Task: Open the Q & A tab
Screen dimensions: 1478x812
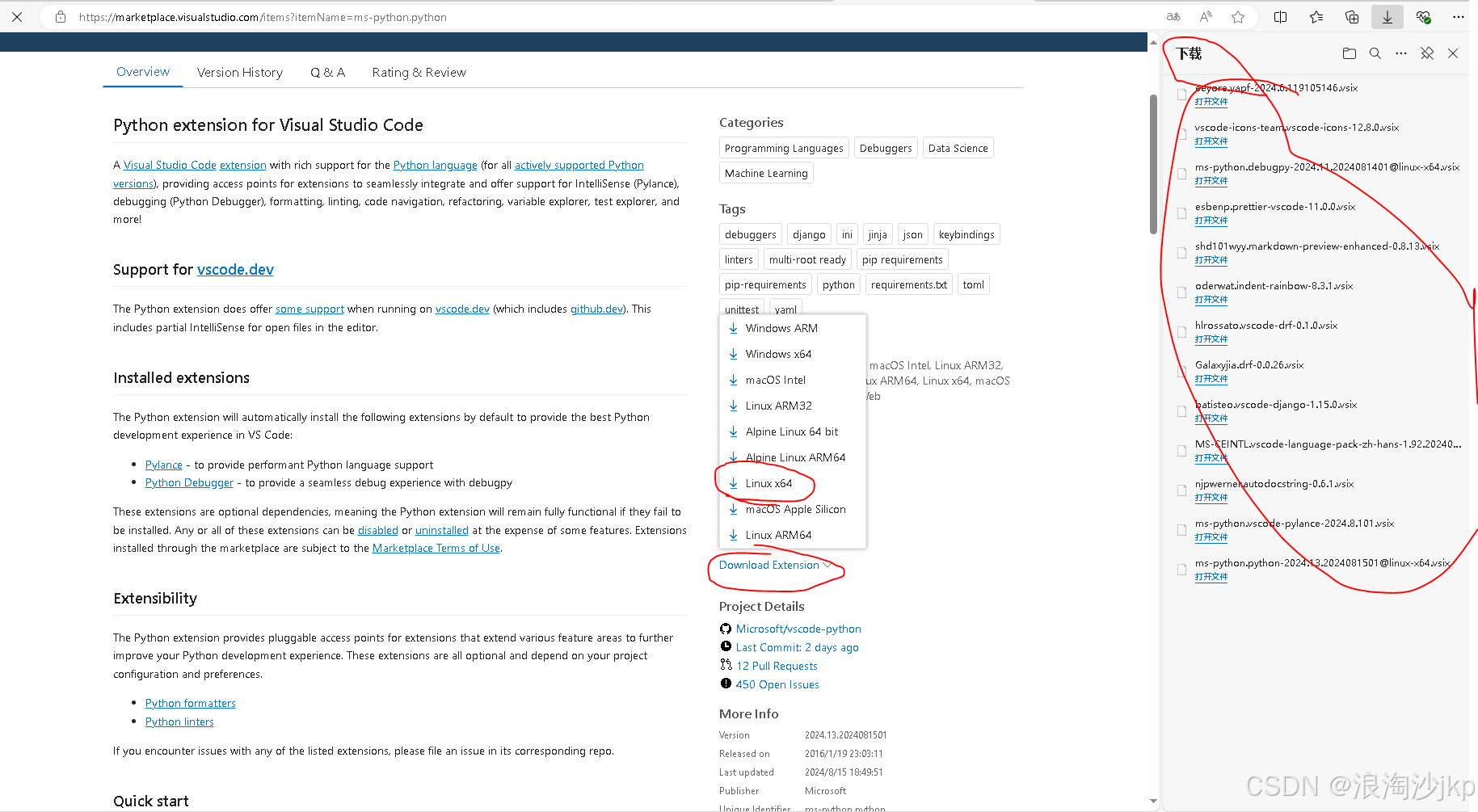Action: pos(327,73)
